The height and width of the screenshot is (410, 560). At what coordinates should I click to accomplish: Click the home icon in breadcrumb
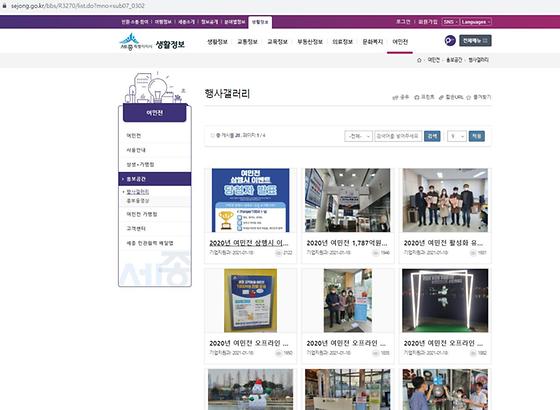pos(419,60)
